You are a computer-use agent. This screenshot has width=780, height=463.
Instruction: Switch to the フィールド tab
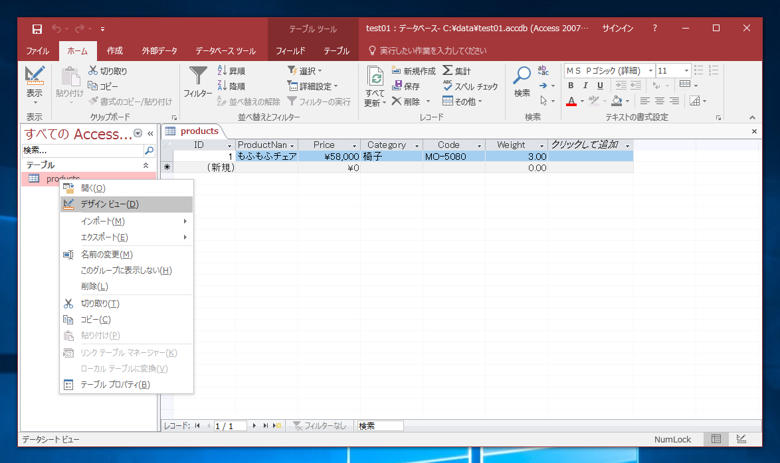(291, 51)
